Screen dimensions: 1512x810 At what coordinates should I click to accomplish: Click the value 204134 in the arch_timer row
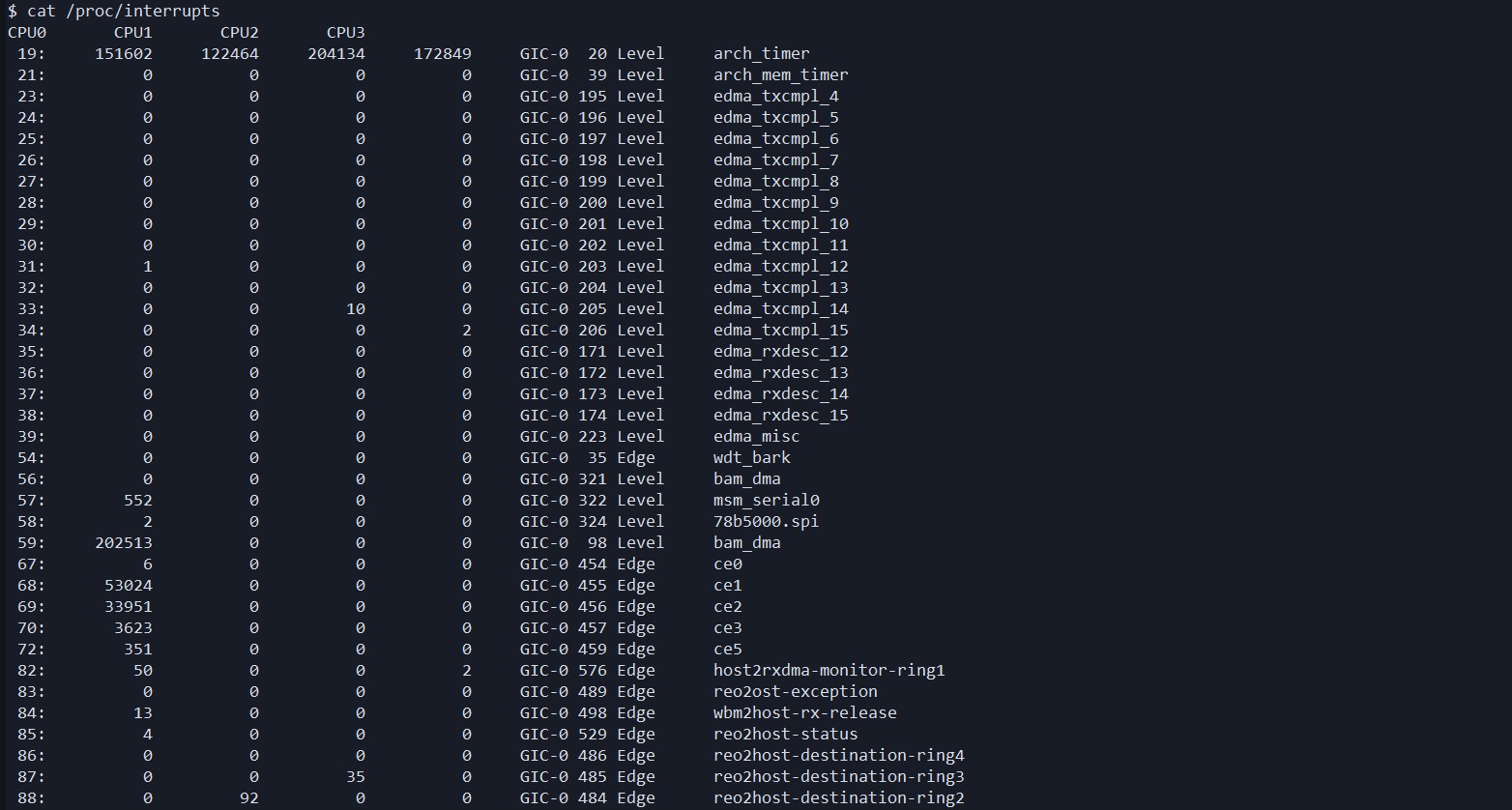[x=336, y=54]
